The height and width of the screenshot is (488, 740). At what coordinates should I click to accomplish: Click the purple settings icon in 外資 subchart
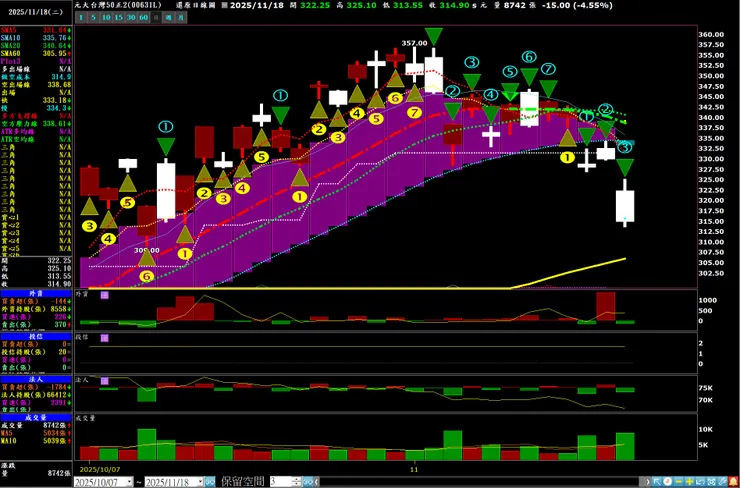click(x=105, y=295)
